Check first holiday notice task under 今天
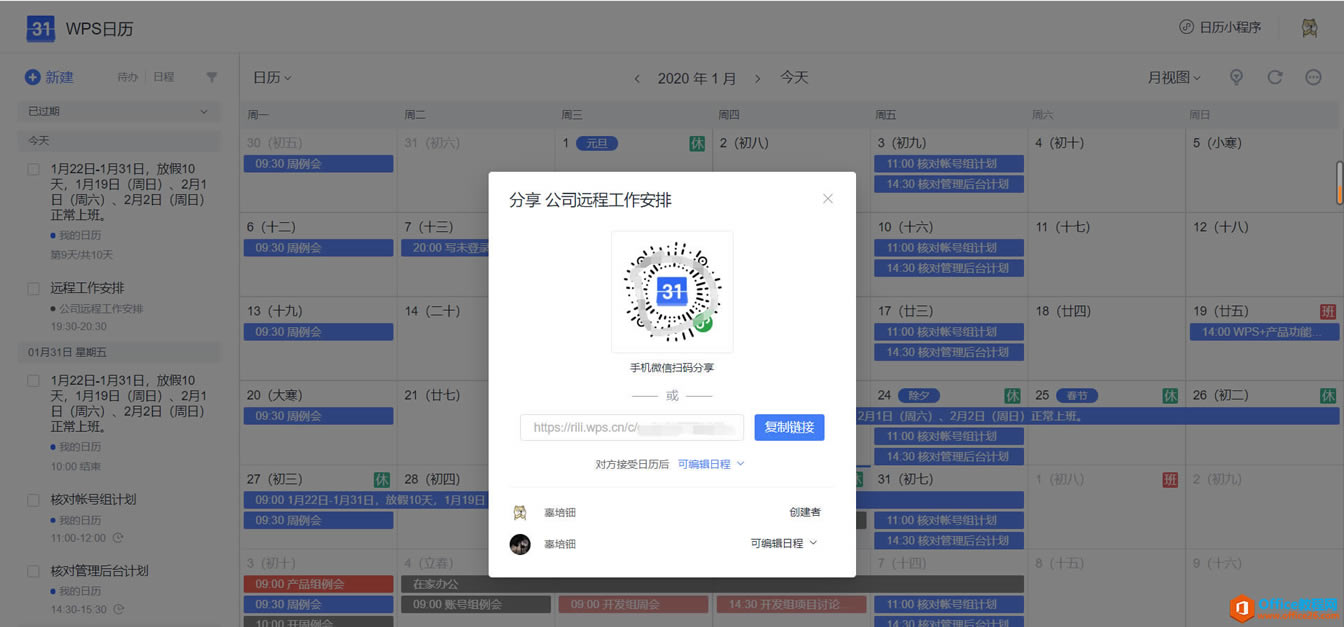 [33, 170]
